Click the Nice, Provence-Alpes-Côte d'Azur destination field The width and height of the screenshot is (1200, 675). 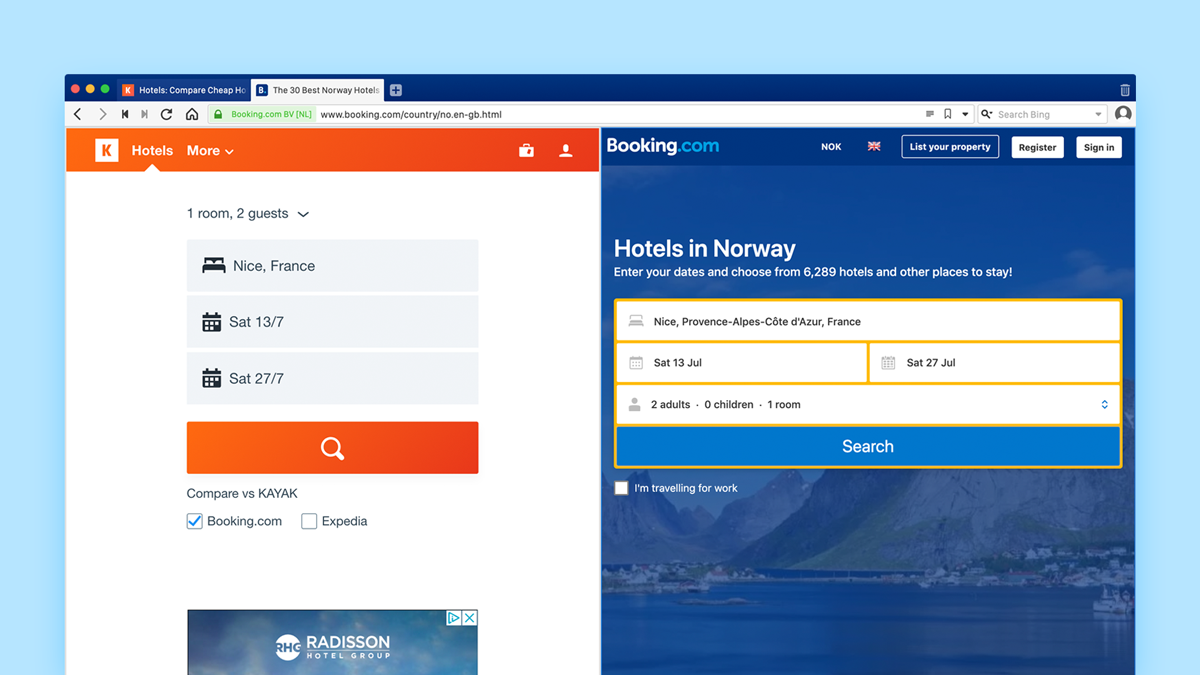pyautogui.click(x=867, y=322)
